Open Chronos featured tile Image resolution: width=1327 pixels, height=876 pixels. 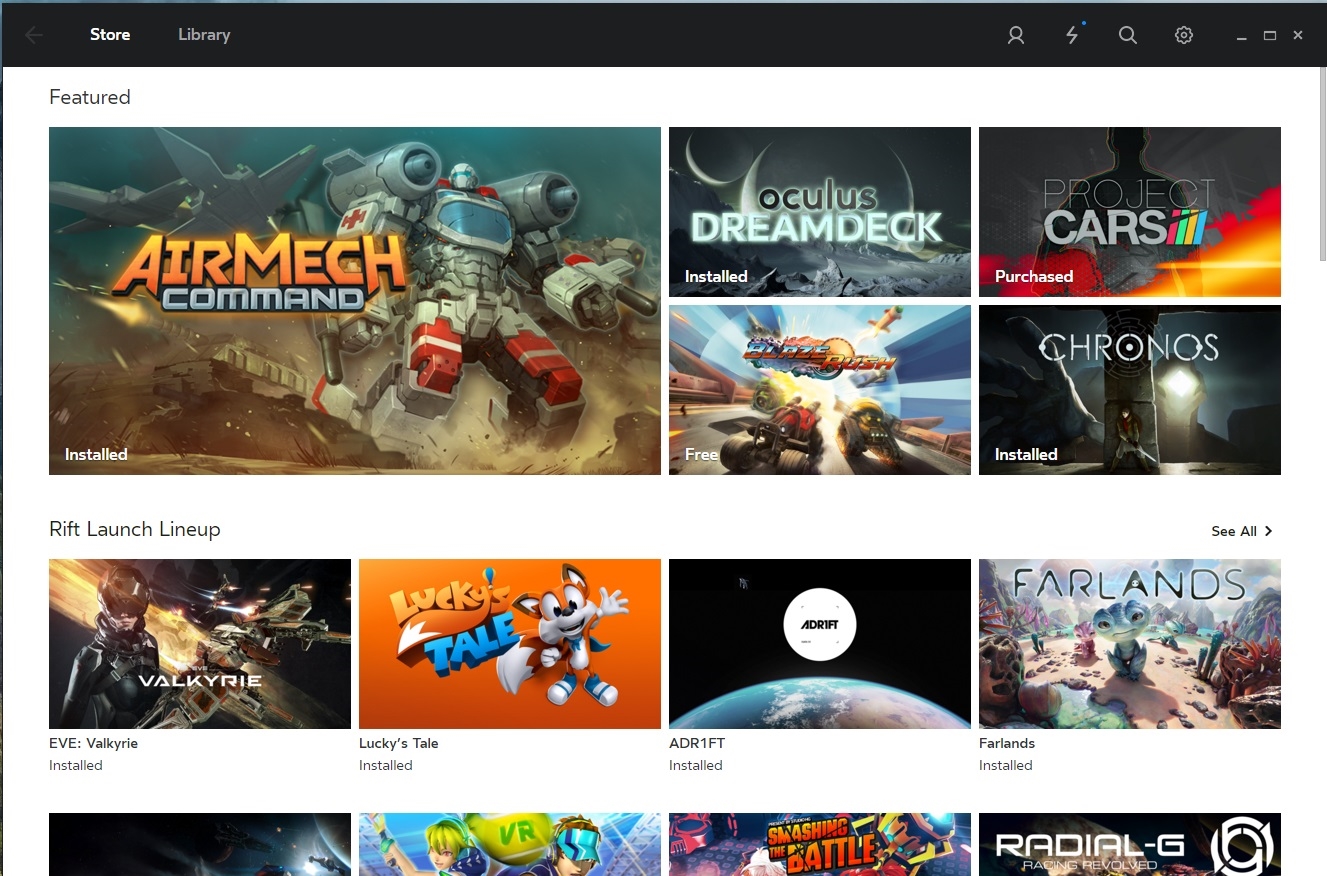pyautogui.click(x=1130, y=390)
